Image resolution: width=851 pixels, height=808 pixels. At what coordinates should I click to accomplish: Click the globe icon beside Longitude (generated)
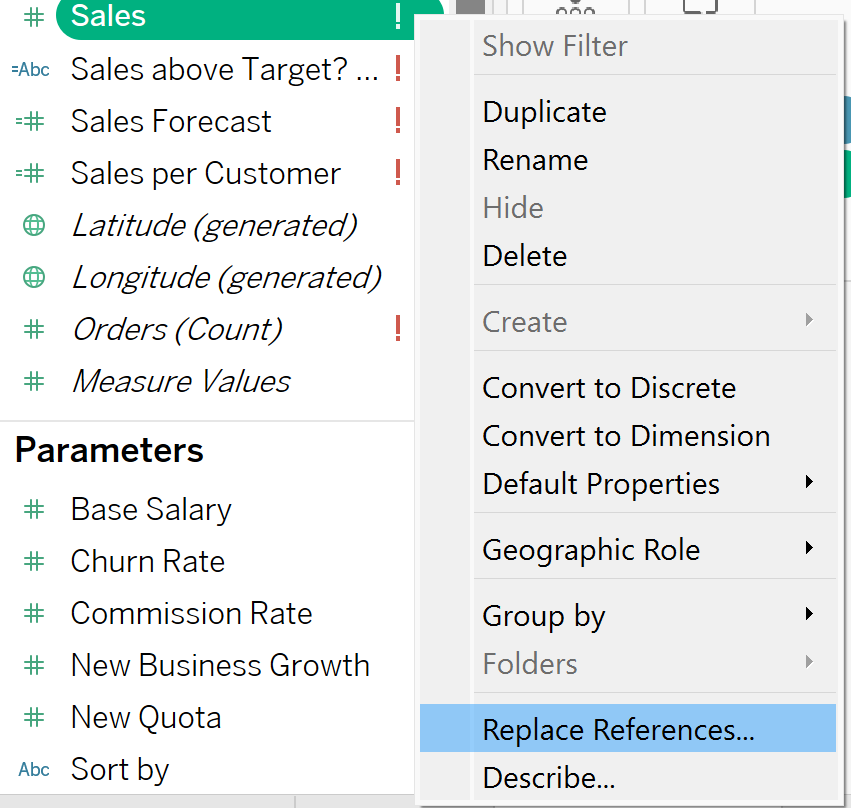(34, 278)
